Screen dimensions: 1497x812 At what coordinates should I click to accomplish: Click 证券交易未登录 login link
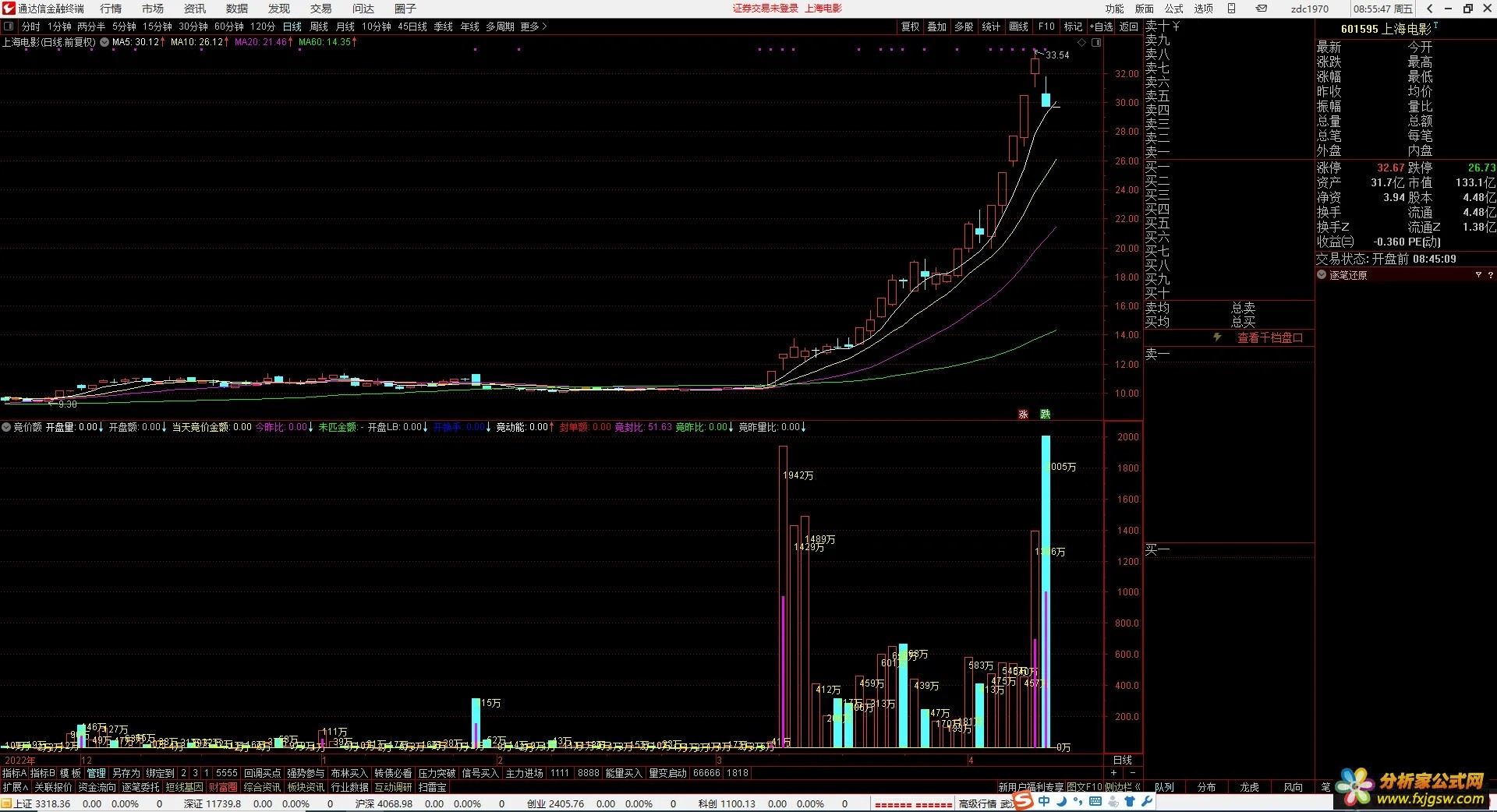tap(766, 9)
